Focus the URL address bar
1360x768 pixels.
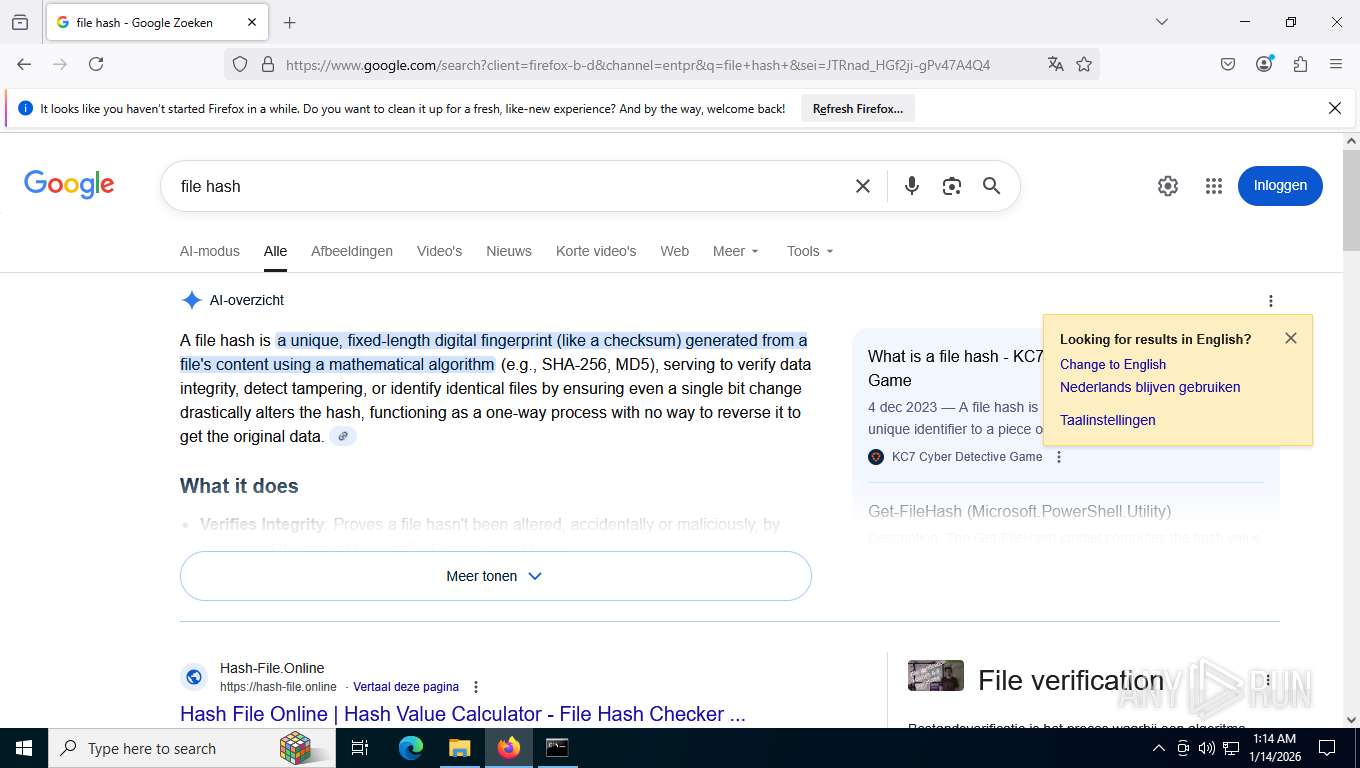[x=638, y=64]
